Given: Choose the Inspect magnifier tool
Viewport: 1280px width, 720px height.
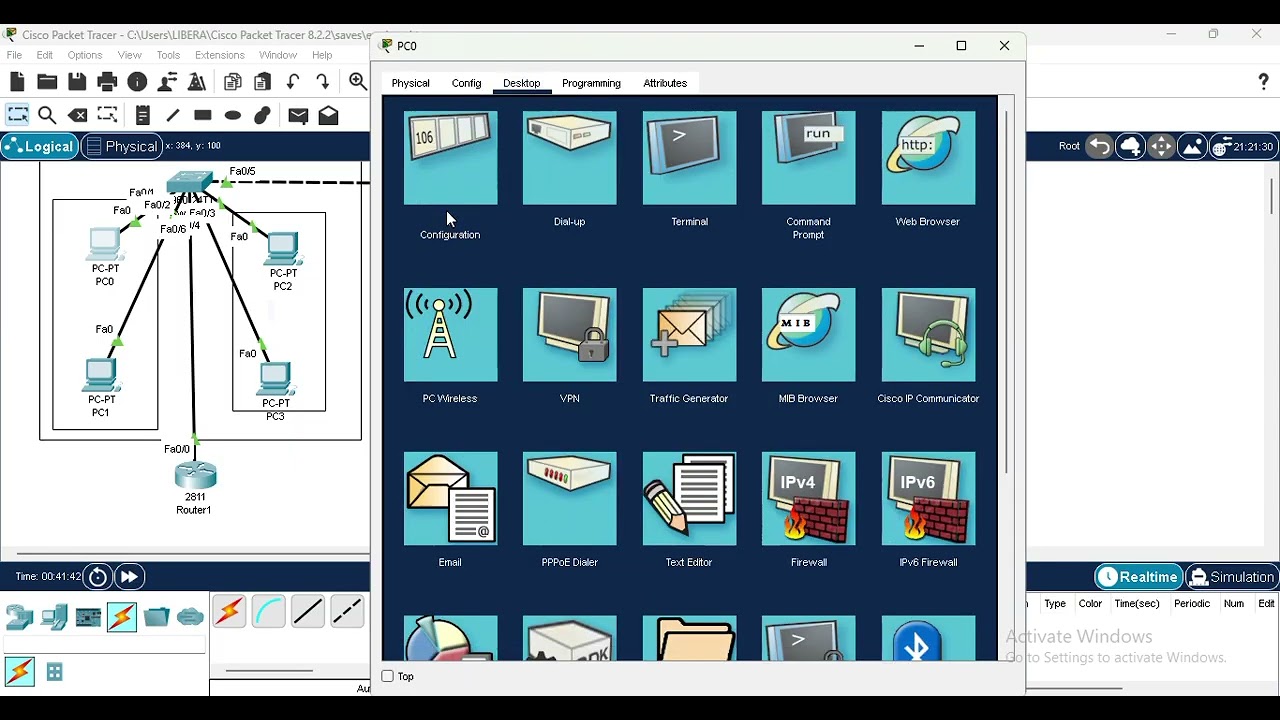Looking at the screenshot, I should tap(47, 116).
